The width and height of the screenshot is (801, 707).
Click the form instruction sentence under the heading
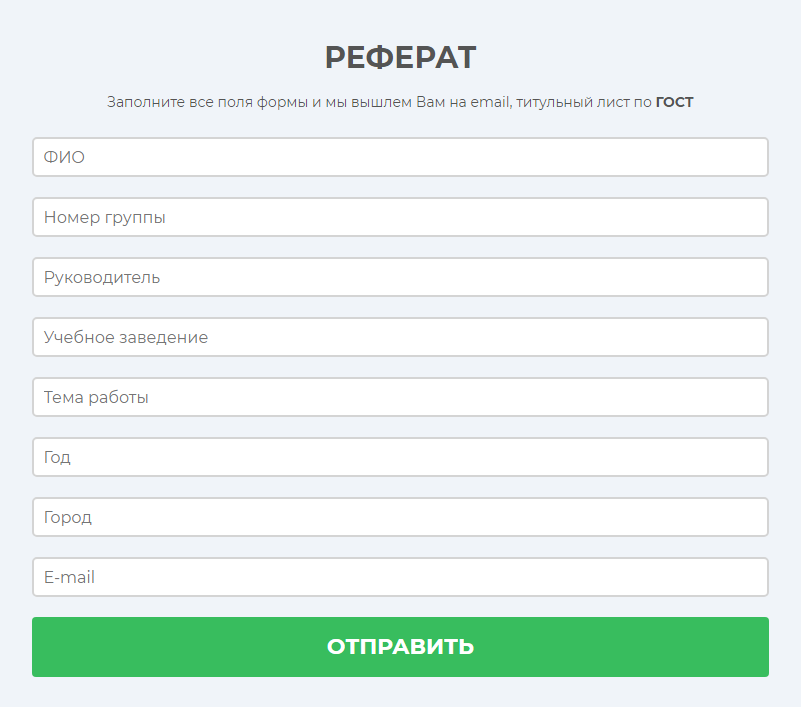(380, 102)
